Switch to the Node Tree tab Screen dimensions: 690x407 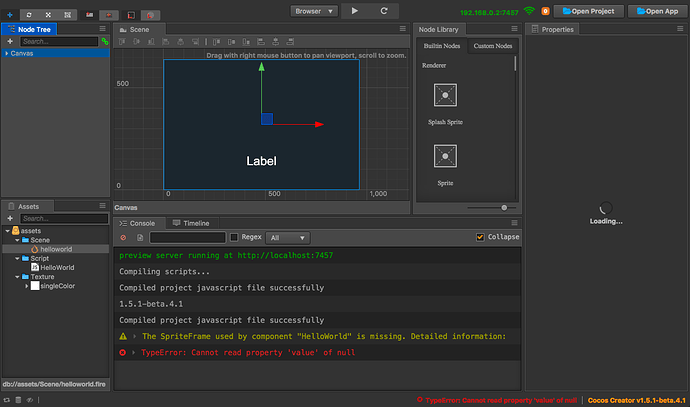click(29, 29)
